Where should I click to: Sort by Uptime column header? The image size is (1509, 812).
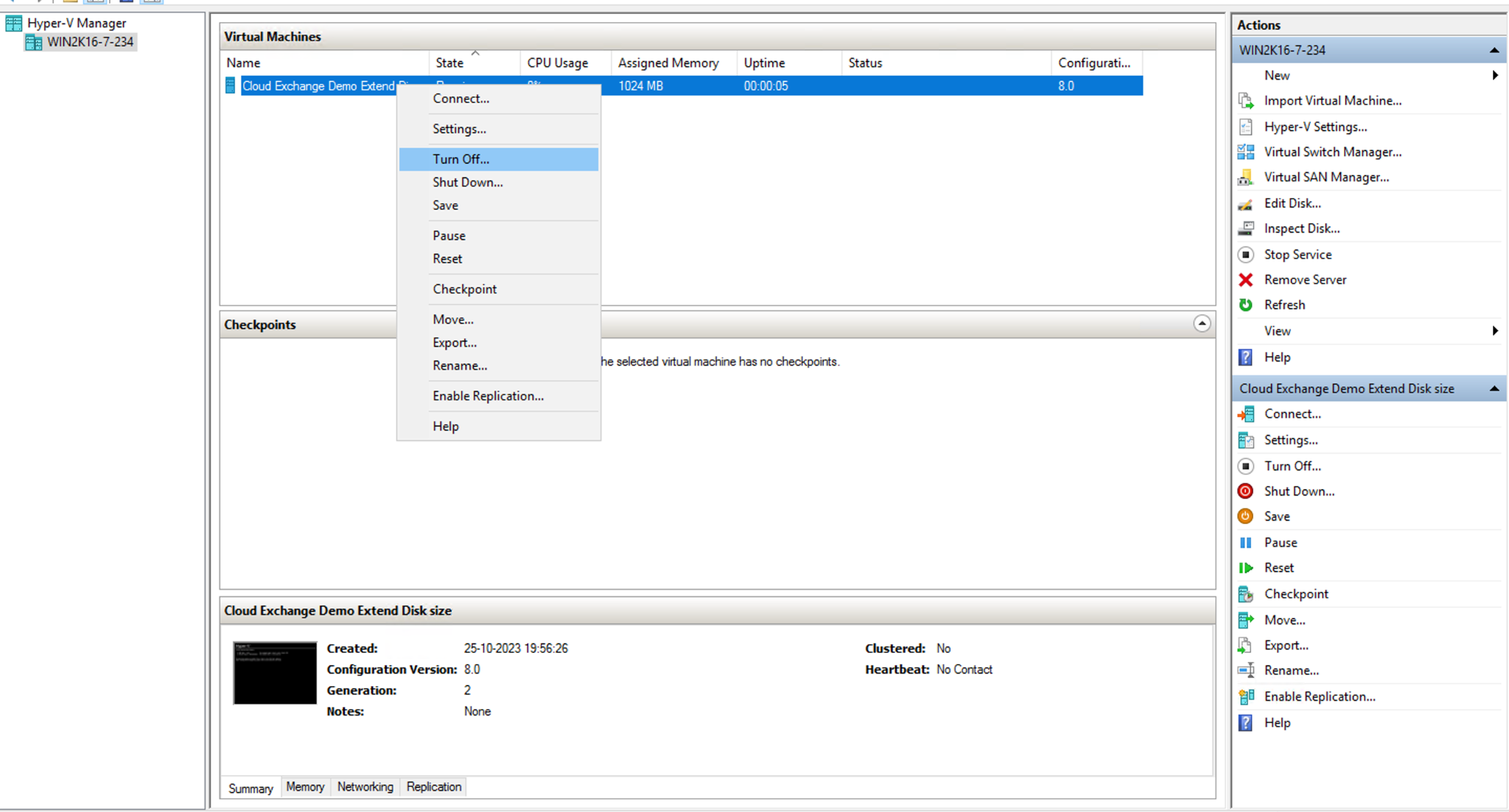point(789,63)
